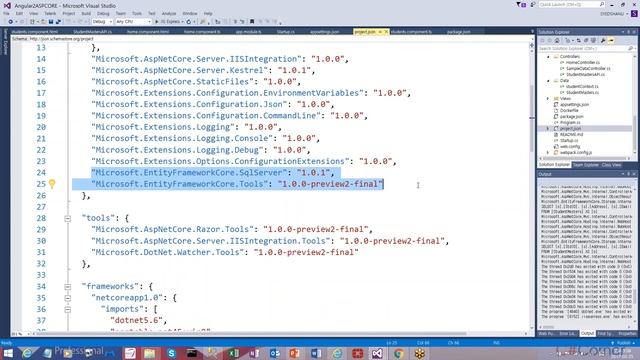Close the project.json editor tab
Screen dimensions: 640x360
[x=386, y=31]
